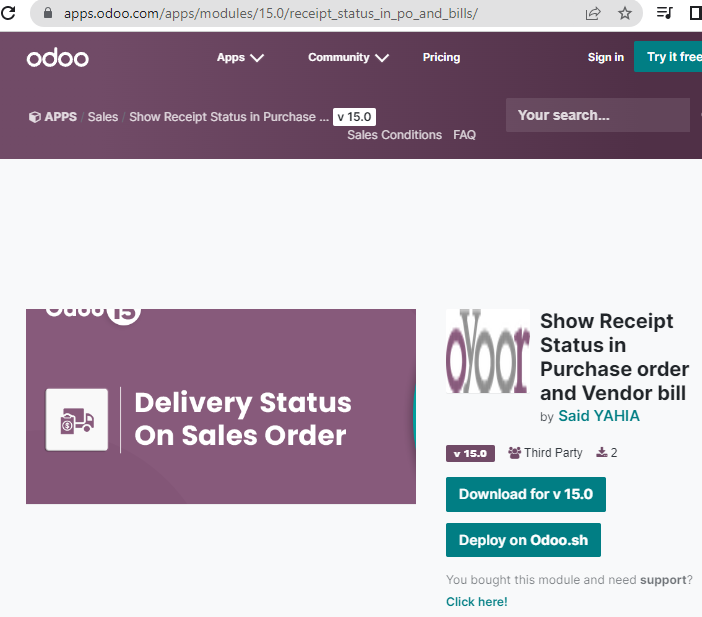The image size is (702, 617).
Task: Click the Click here! support link
Action: point(476,602)
